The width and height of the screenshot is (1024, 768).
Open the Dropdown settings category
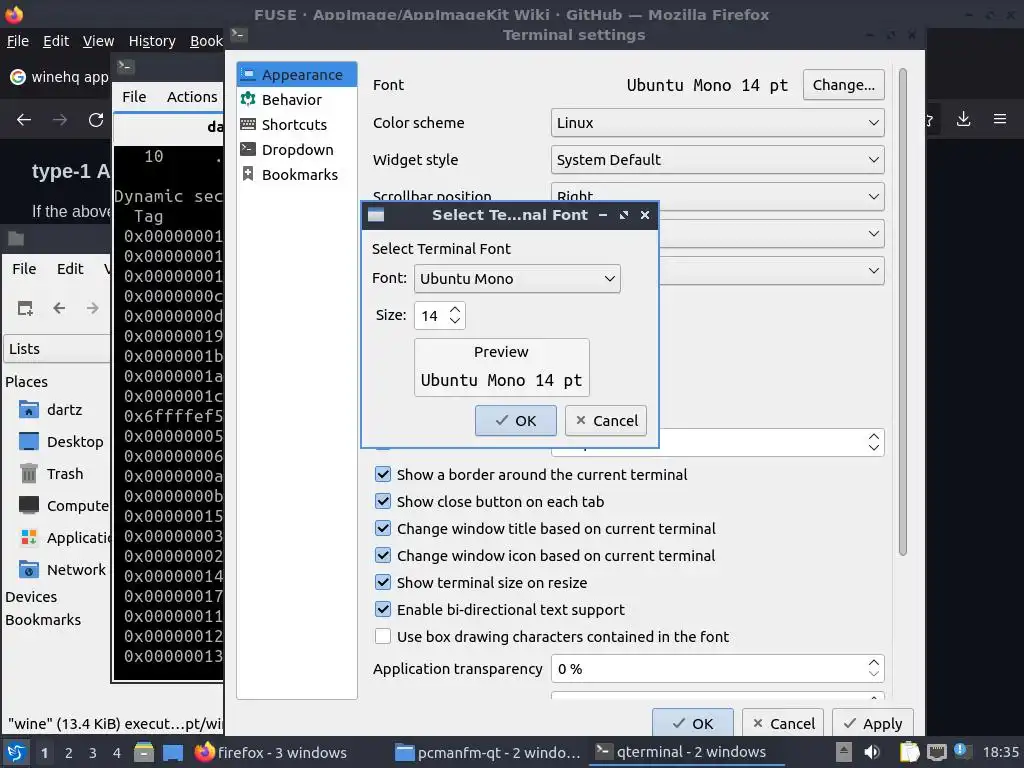(x=296, y=150)
